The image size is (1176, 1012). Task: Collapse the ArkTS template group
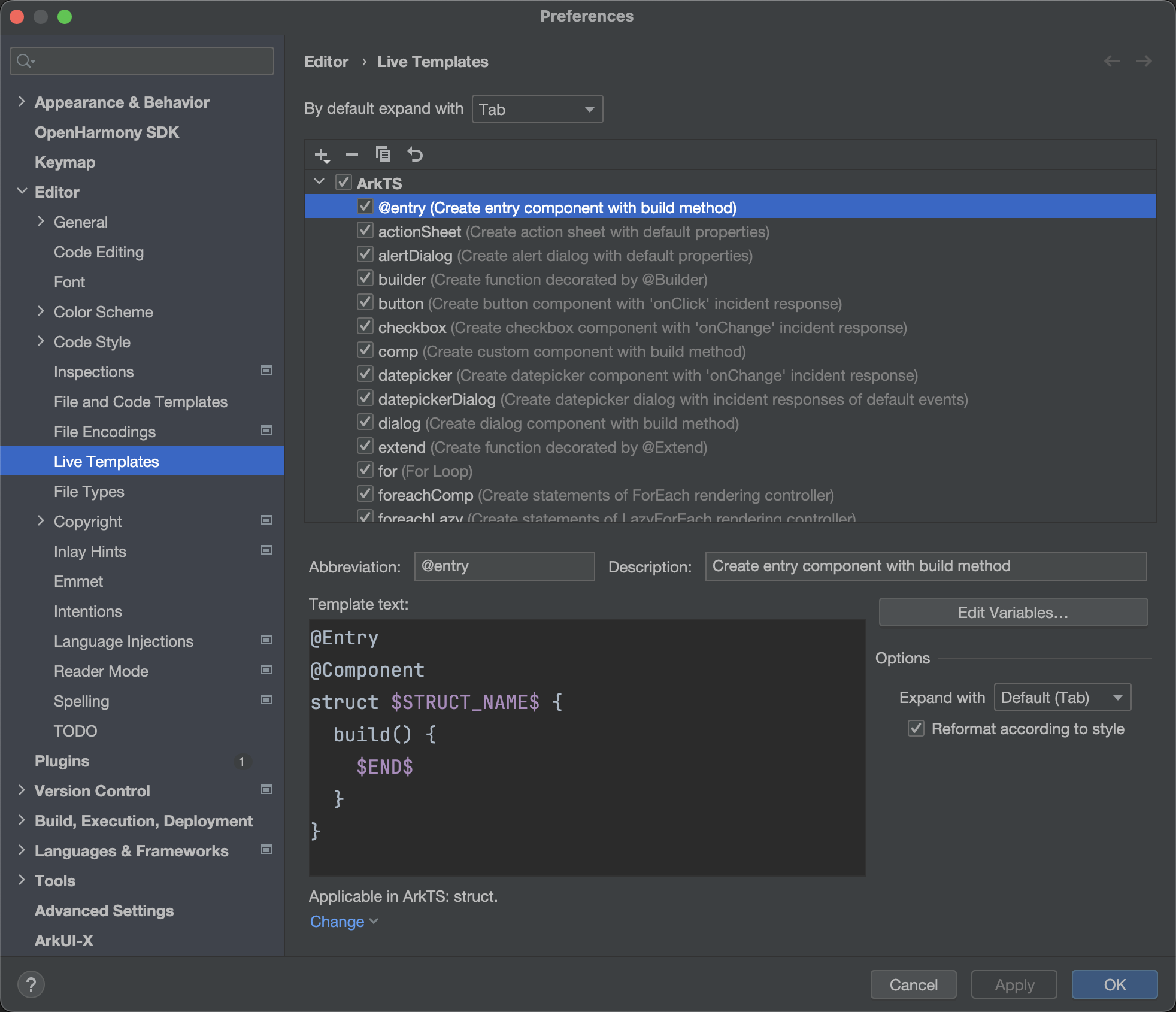pos(319,182)
